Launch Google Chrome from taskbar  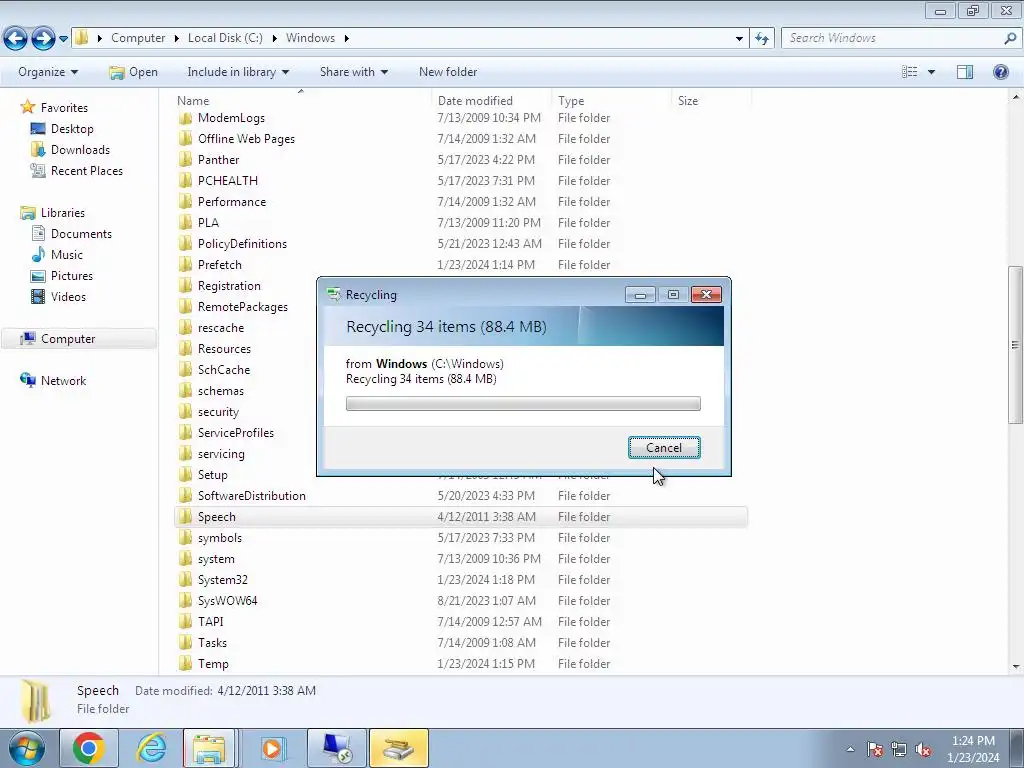(x=89, y=748)
